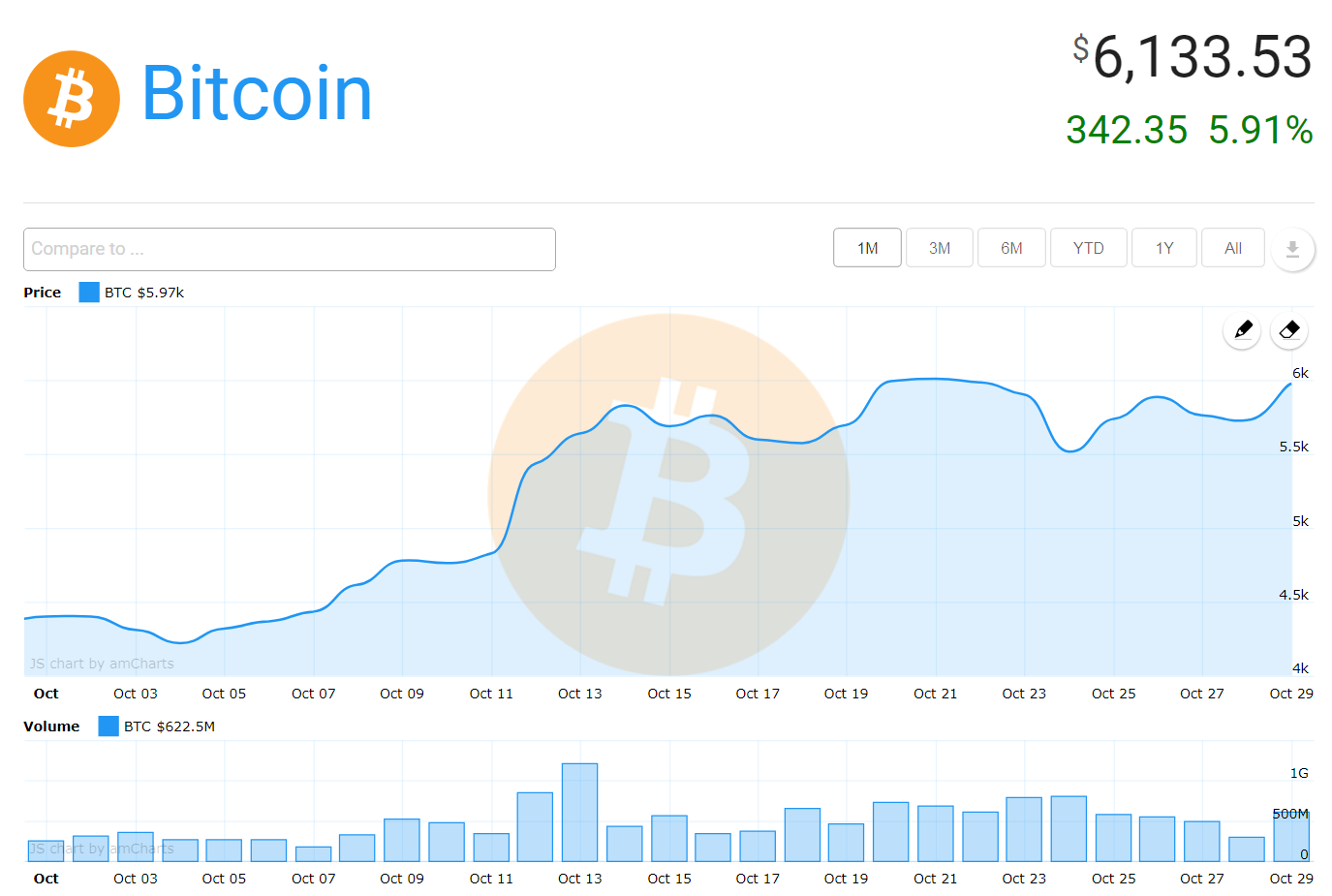Select the pencil draw tool

click(1243, 330)
